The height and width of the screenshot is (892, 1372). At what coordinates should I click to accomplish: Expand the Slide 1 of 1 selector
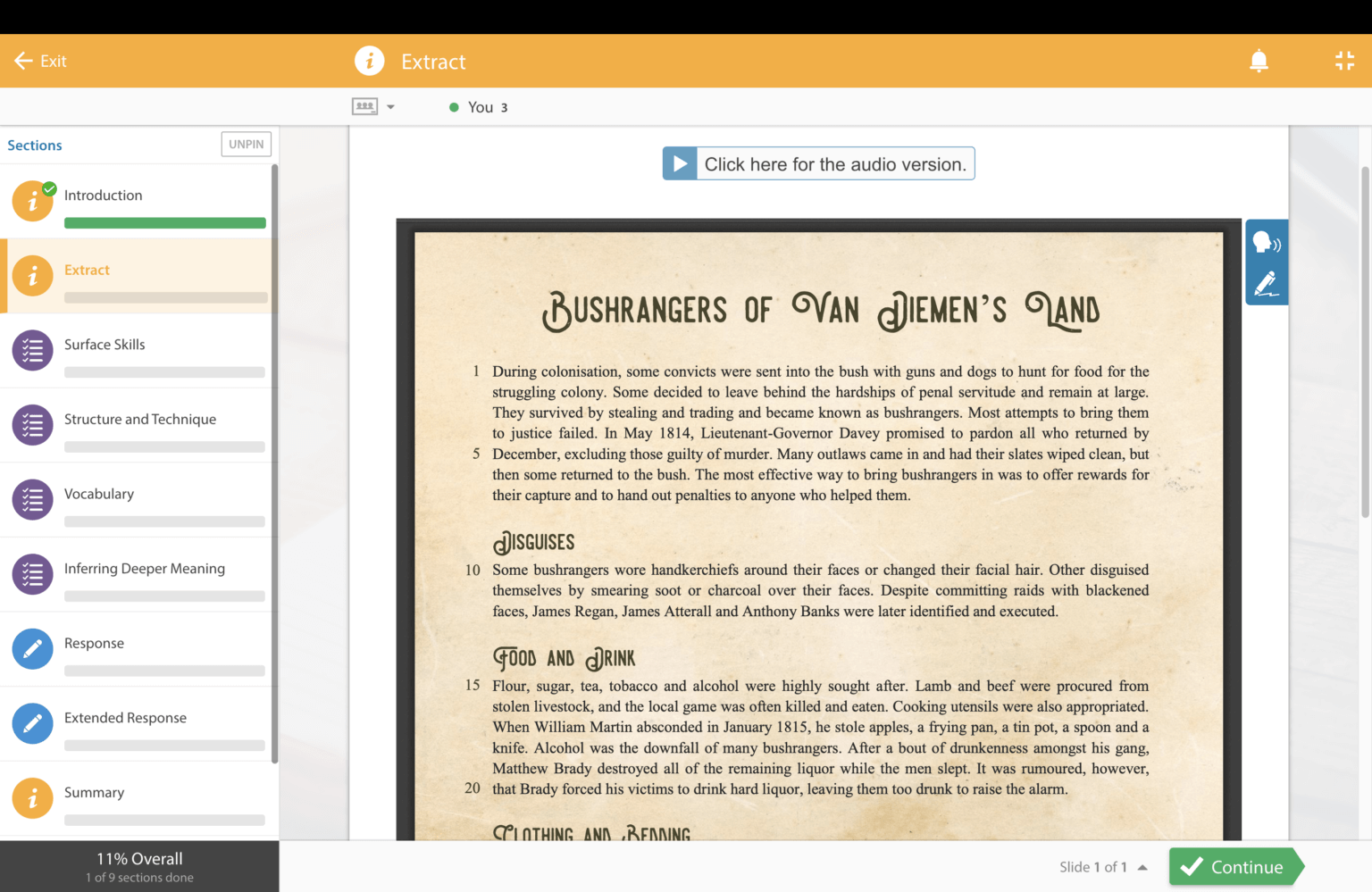pyautogui.click(x=1143, y=866)
